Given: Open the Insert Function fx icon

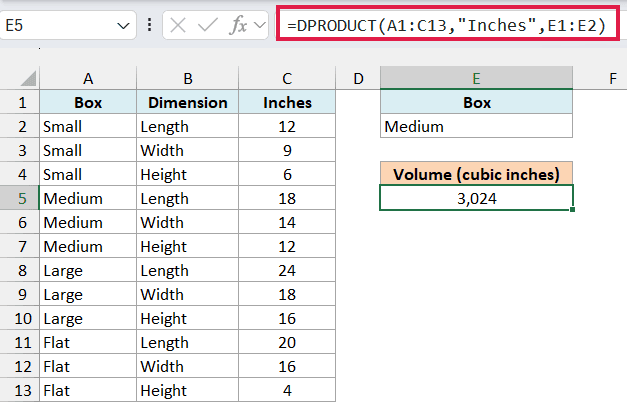Looking at the screenshot, I should (239, 26).
